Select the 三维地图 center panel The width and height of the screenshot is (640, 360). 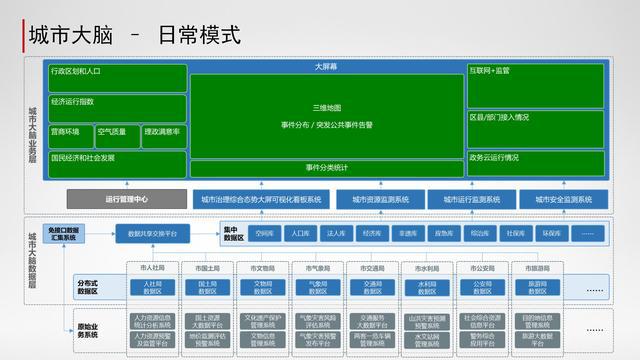327,116
